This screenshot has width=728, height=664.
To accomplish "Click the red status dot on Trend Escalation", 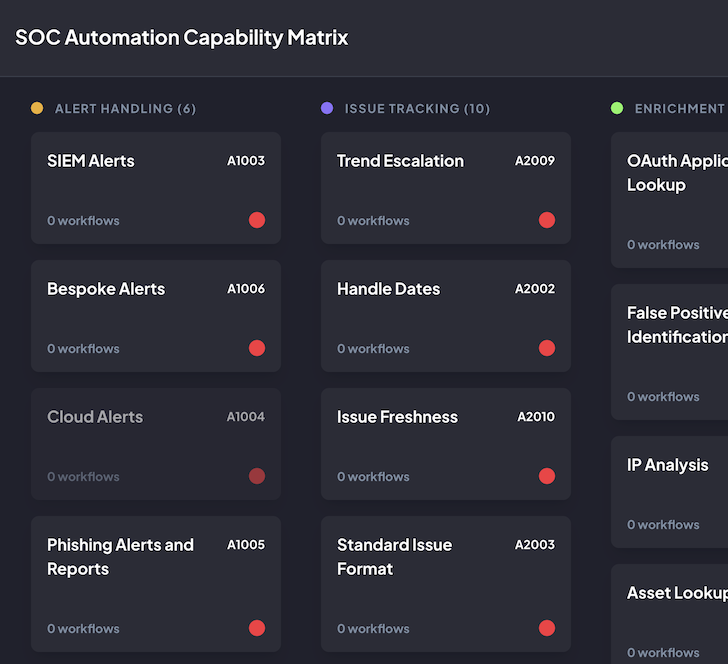I will tap(547, 220).
